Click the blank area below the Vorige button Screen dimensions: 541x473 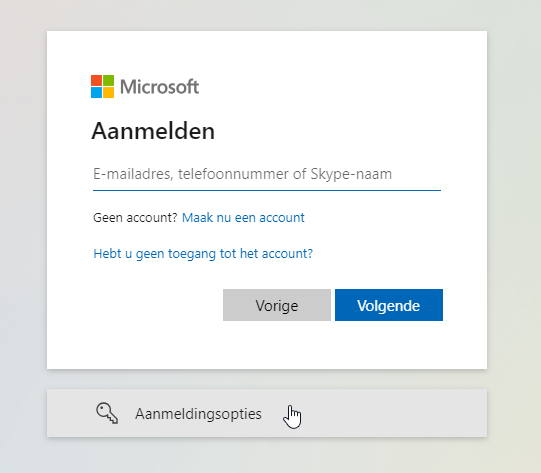[x=277, y=343]
